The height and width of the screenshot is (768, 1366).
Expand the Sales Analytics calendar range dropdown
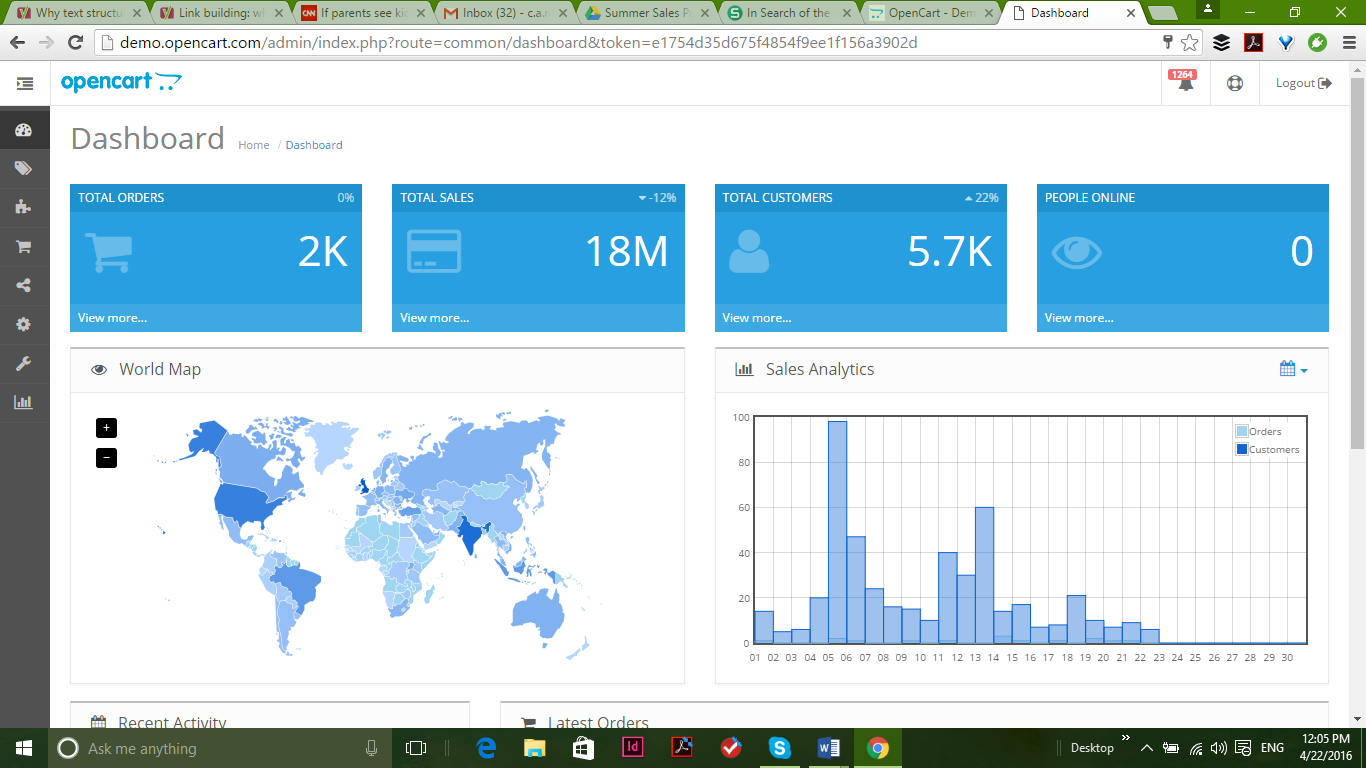pyautogui.click(x=1293, y=369)
